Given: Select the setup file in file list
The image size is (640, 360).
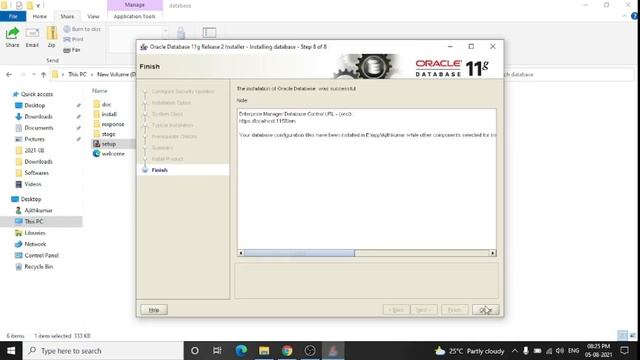Looking at the screenshot, I should tap(109, 144).
